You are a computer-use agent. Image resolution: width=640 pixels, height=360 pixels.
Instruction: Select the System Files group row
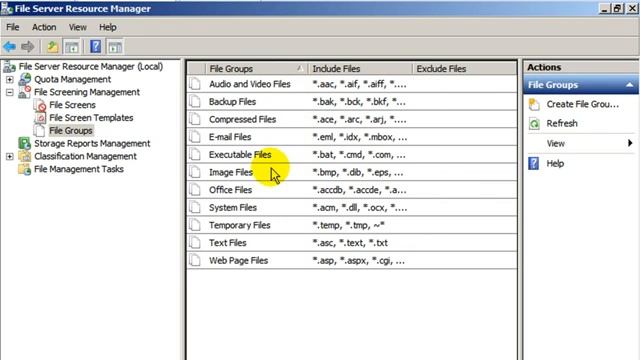351,207
